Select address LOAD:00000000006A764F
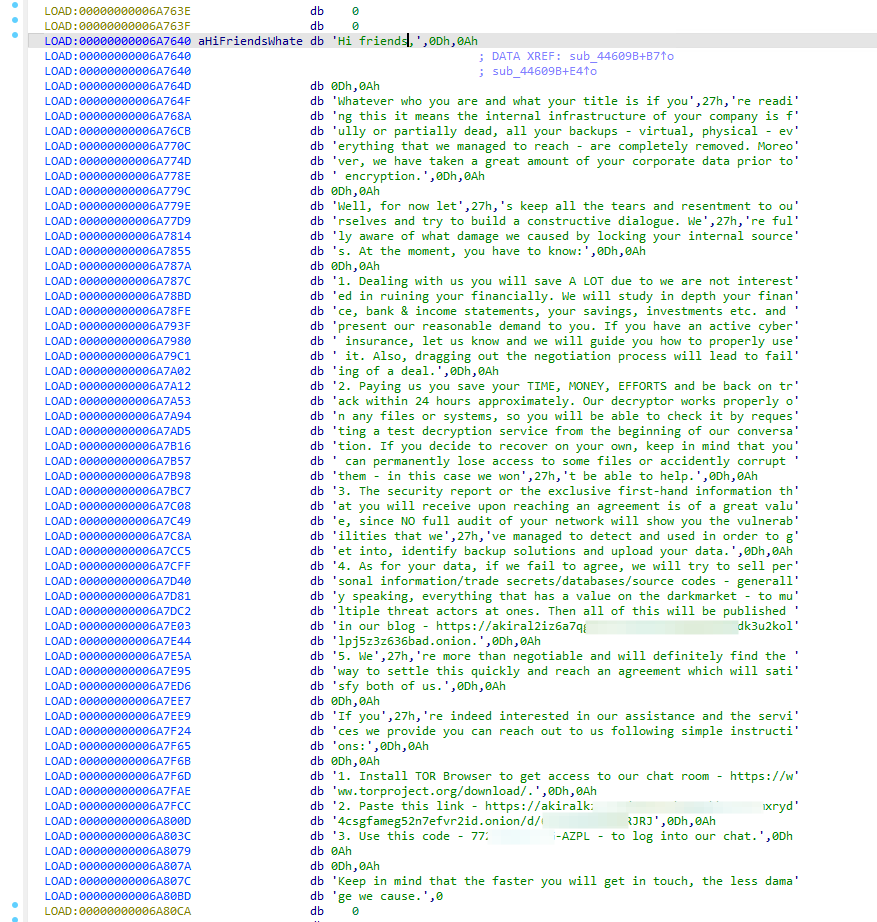Viewport: 877px width, 922px height. click(x=118, y=101)
